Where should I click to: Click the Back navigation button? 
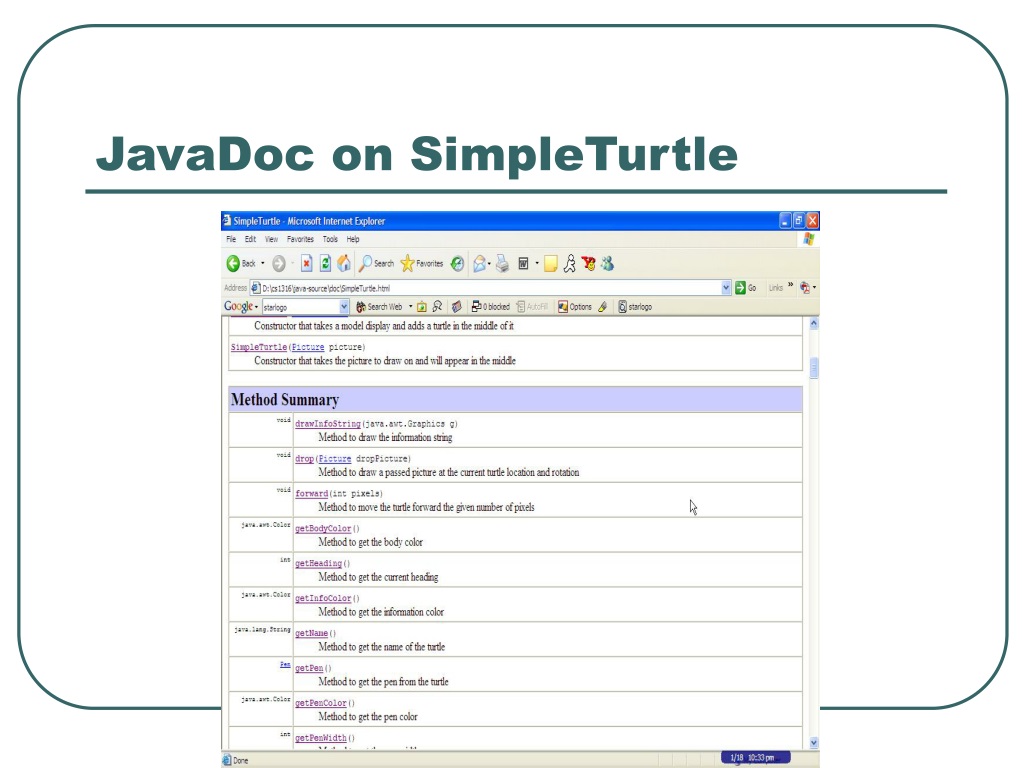(241, 264)
